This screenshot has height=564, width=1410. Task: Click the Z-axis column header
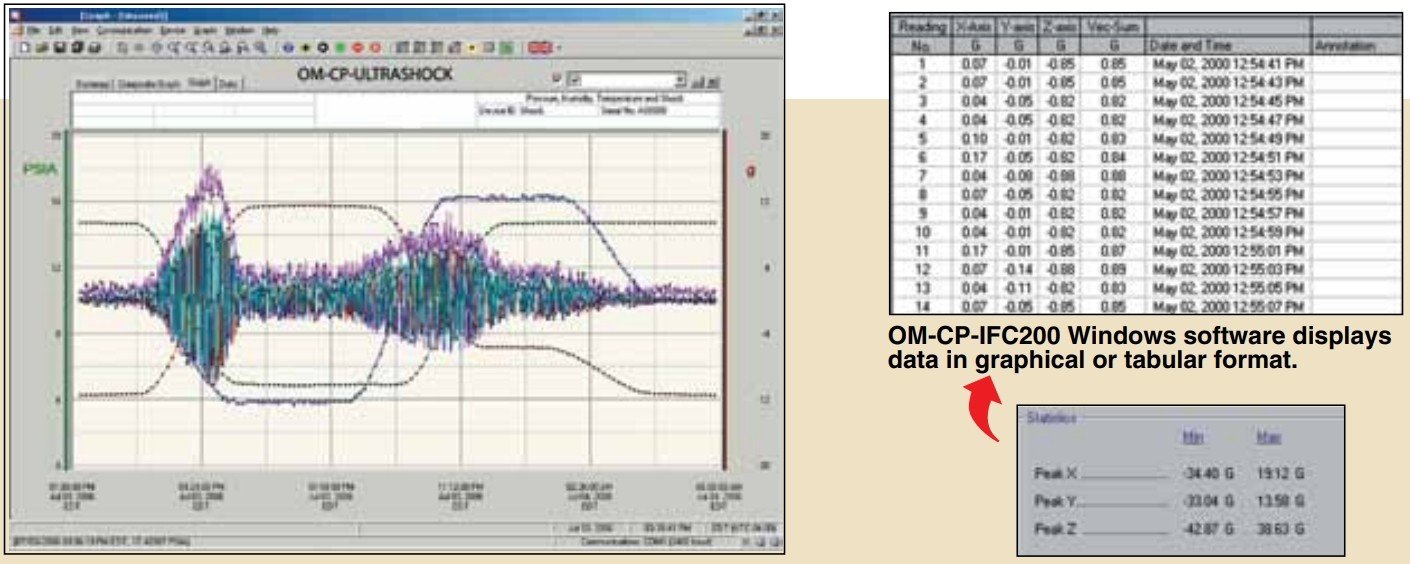(1060, 35)
